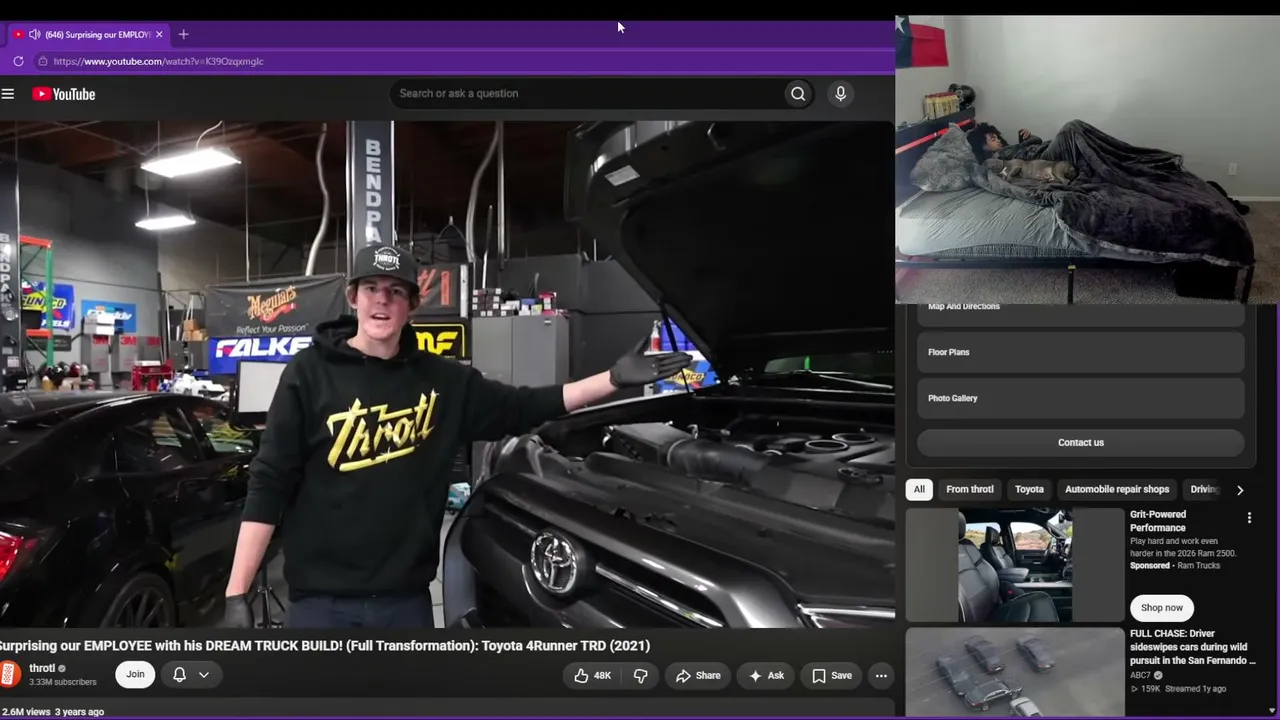
Task: Open options menu for Grit-Powered Performance ad
Action: click(x=1249, y=518)
